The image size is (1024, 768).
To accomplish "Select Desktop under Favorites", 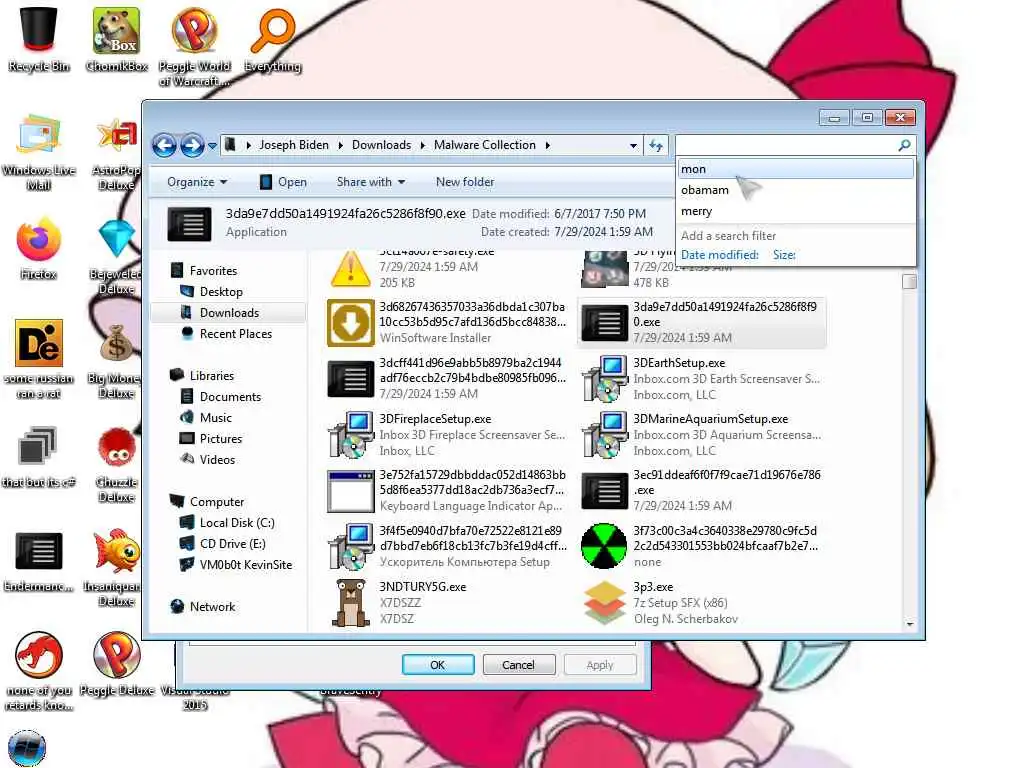I will (x=221, y=291).
